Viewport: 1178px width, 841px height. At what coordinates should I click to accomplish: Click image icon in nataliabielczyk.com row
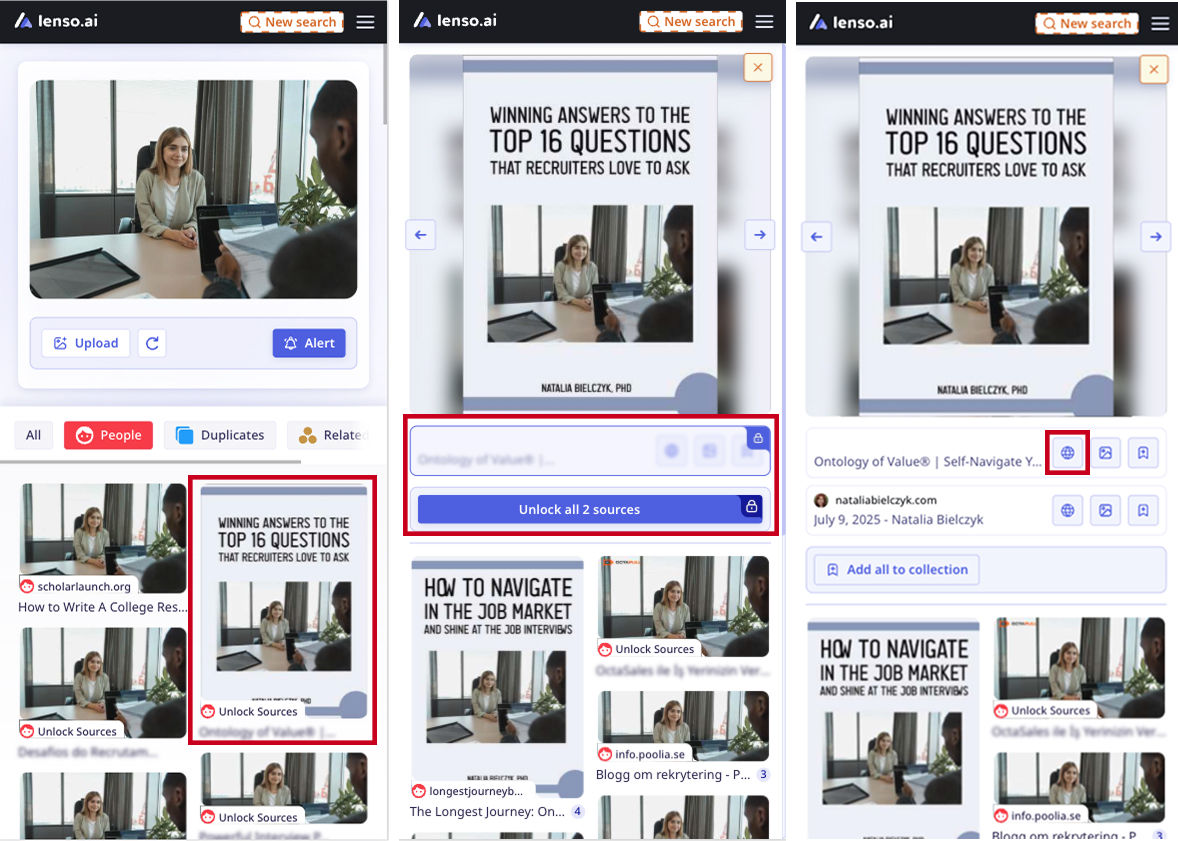pyautogui.click(x=1106, y=511)
